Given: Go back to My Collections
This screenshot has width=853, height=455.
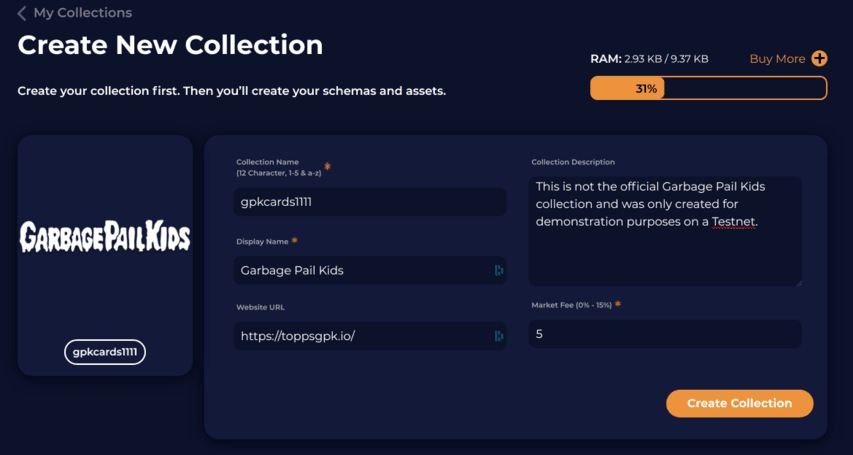Looking at the screenshot, I should tap(83, 13).
